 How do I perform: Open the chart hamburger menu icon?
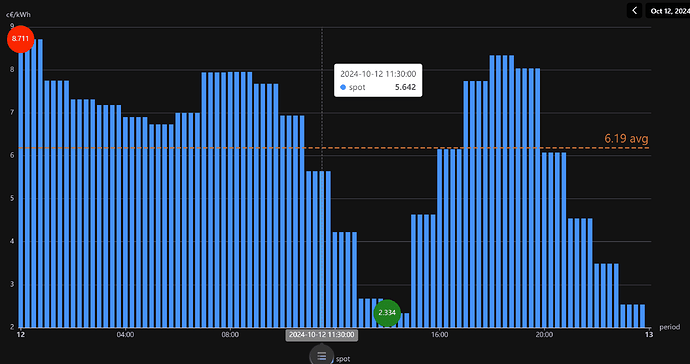(322, 356)
